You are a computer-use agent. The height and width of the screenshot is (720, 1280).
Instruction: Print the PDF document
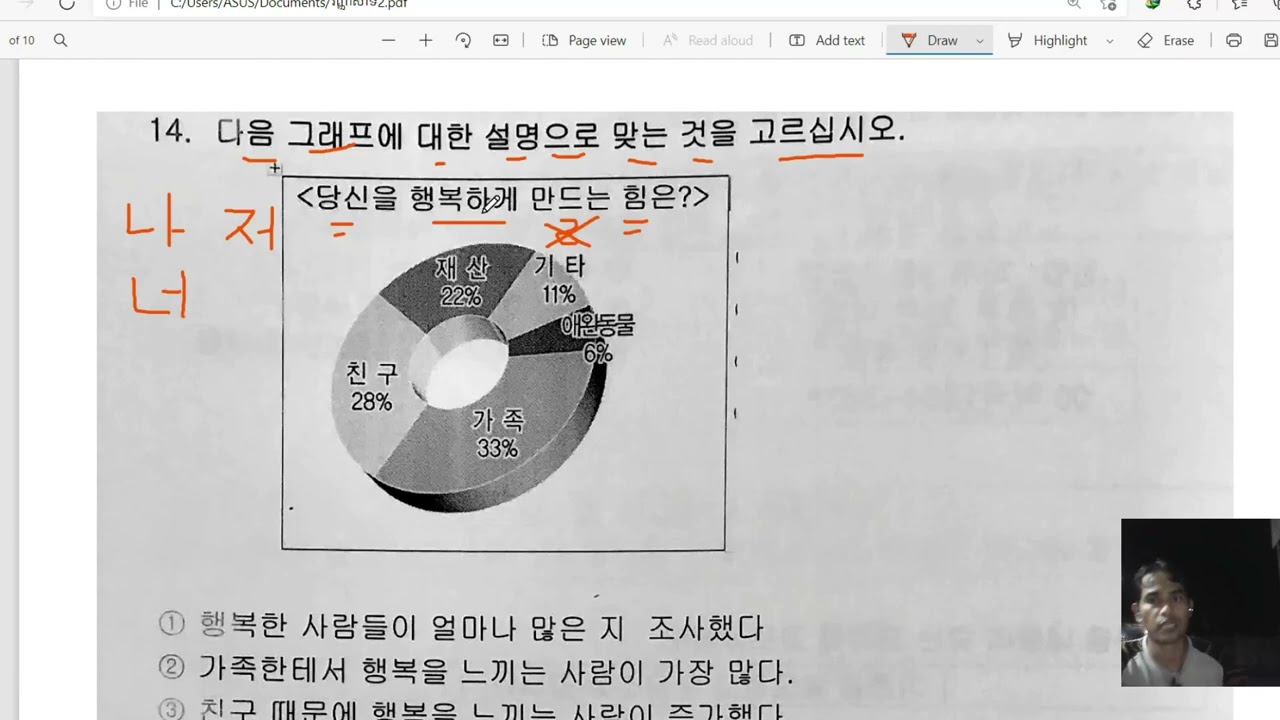[1234, 40]
